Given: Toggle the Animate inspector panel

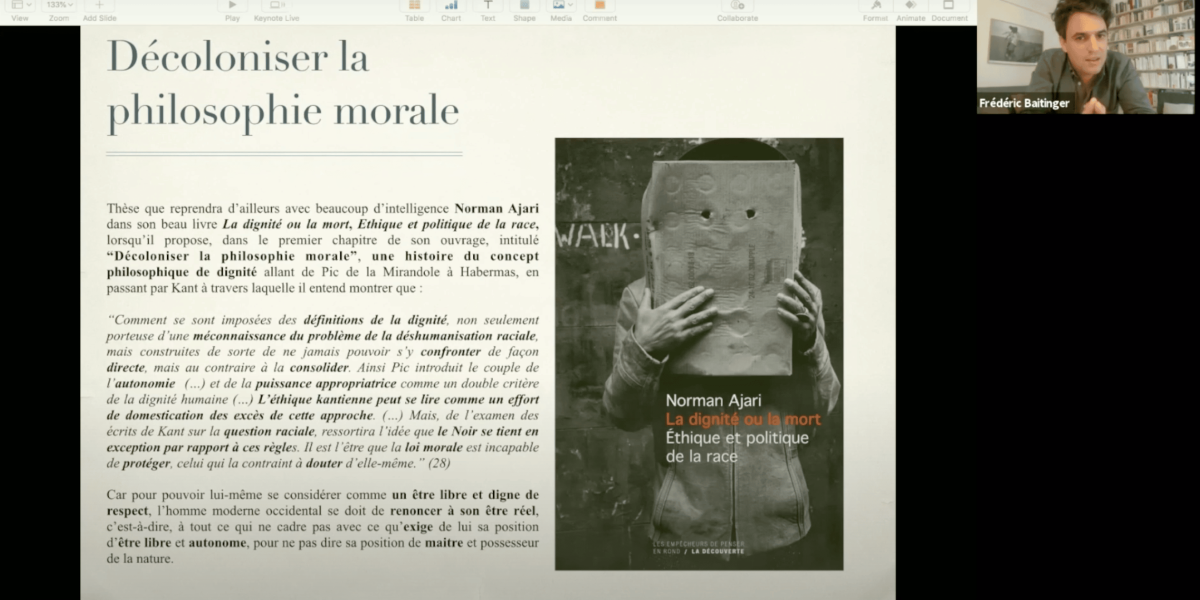Looking at the screenshot, I should [910, 6].
